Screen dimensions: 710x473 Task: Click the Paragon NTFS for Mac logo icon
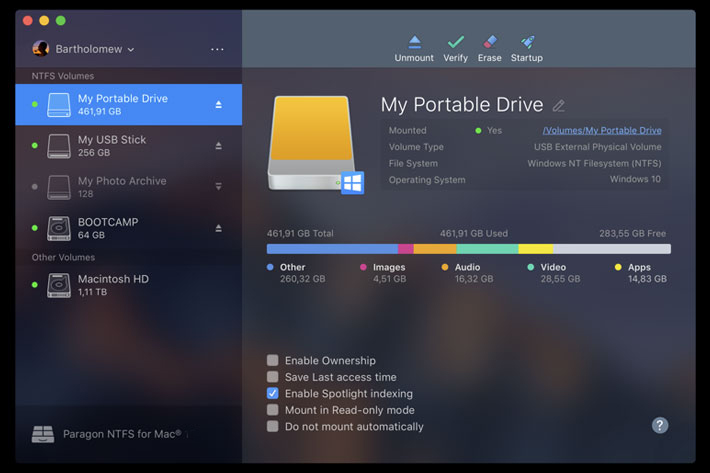click(43, 434)
